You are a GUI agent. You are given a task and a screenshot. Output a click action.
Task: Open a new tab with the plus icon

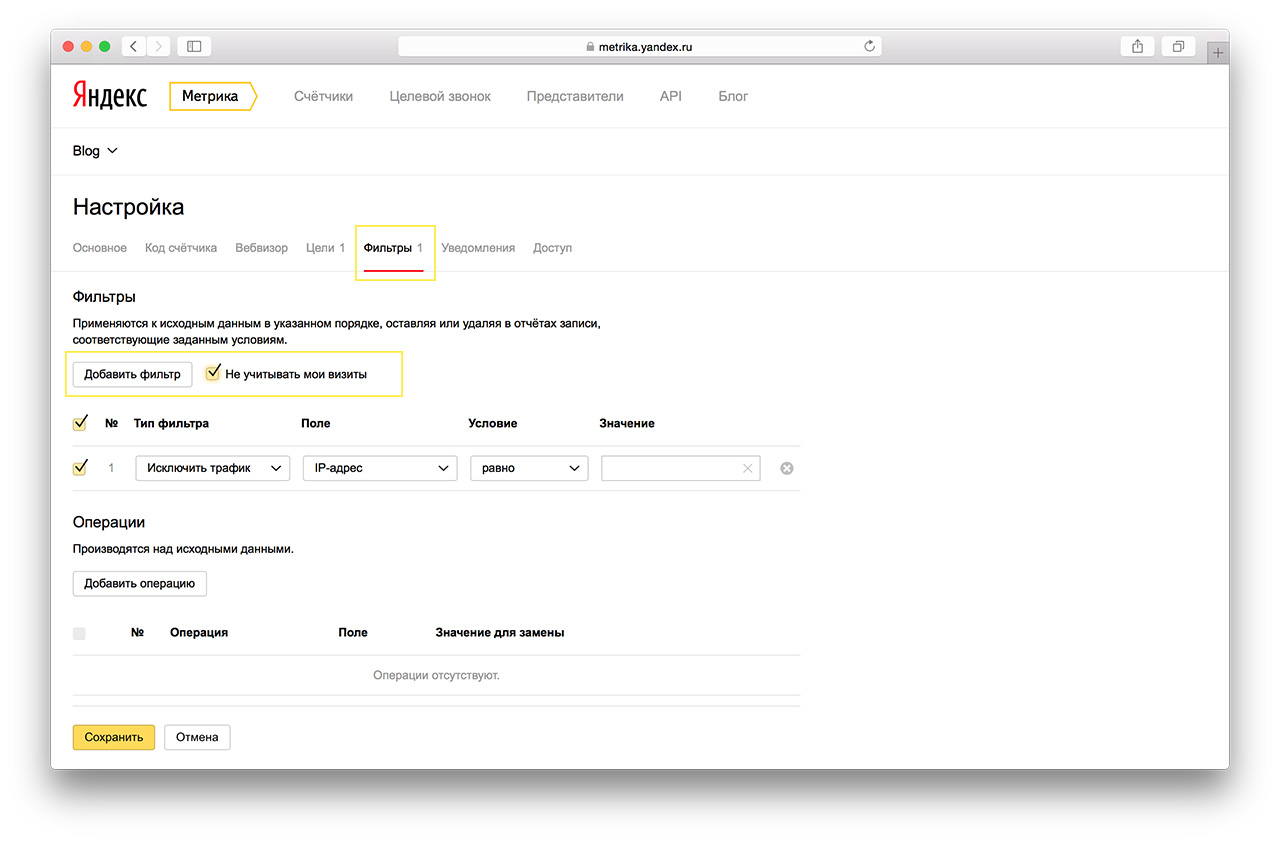coord(1217,53)
